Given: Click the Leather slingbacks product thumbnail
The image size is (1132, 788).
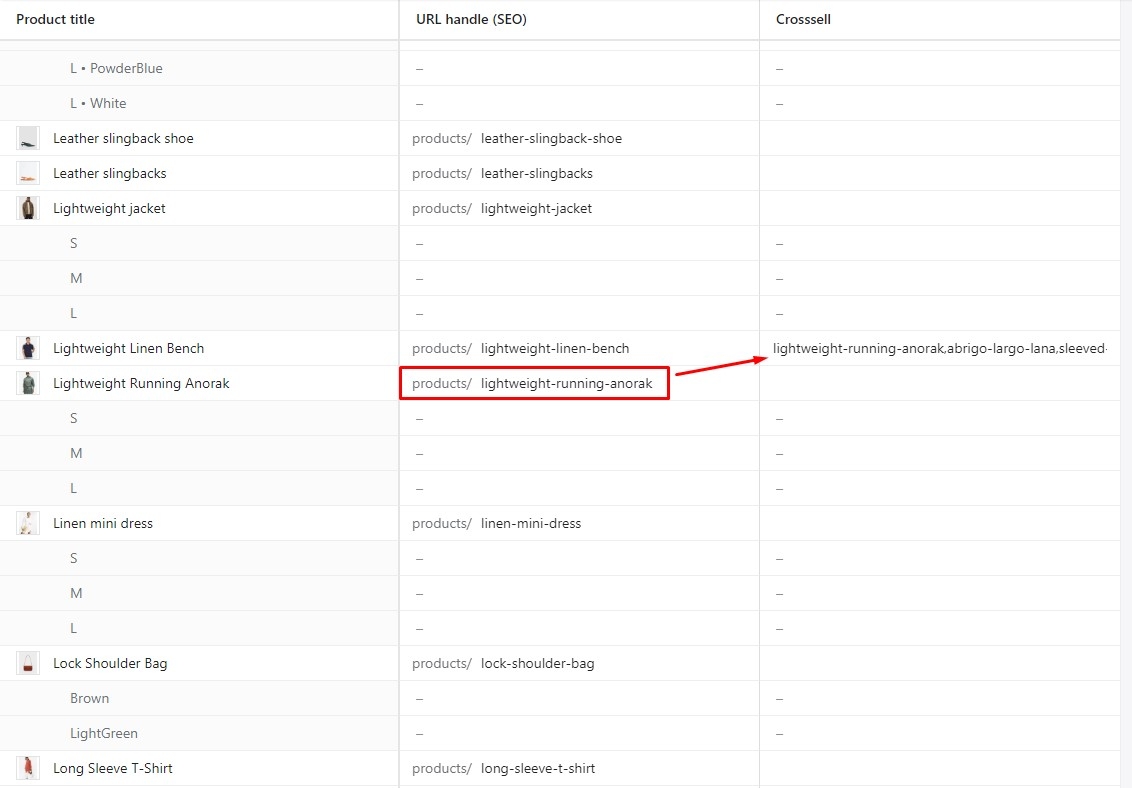Looking at the screenshot, I should (x=28, y=173).
